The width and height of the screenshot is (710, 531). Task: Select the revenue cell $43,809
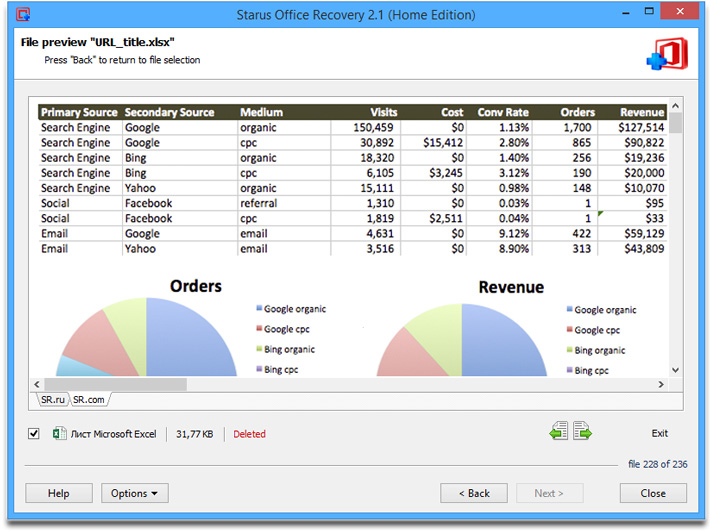point(632,249)
